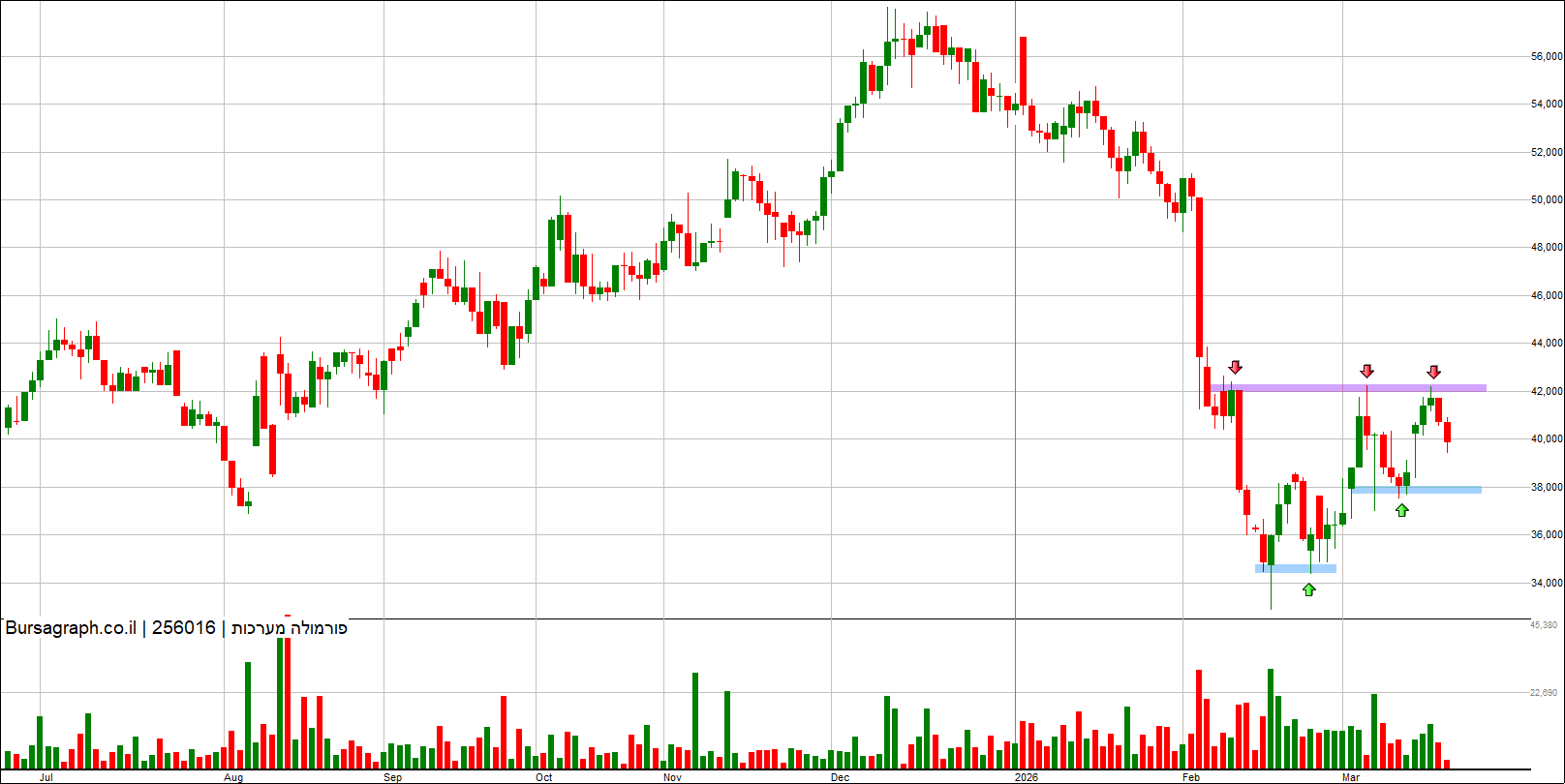Click the 38,000 price axis label

click(1547, 487)
